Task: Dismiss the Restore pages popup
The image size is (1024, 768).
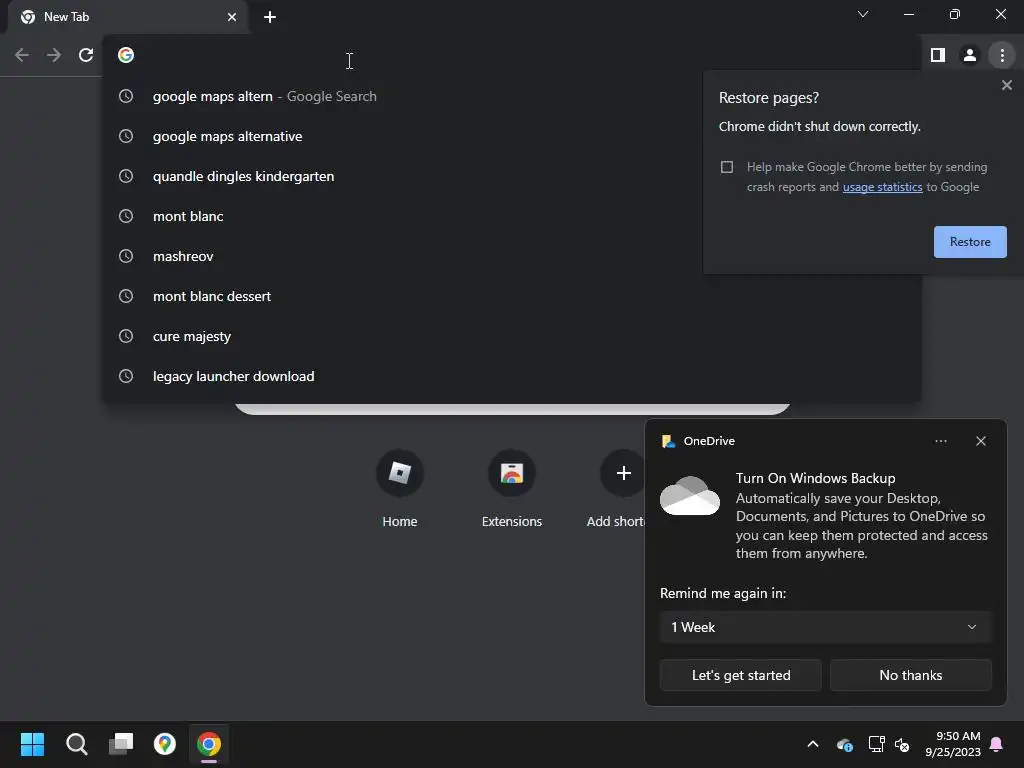Action: [1006, 85]
